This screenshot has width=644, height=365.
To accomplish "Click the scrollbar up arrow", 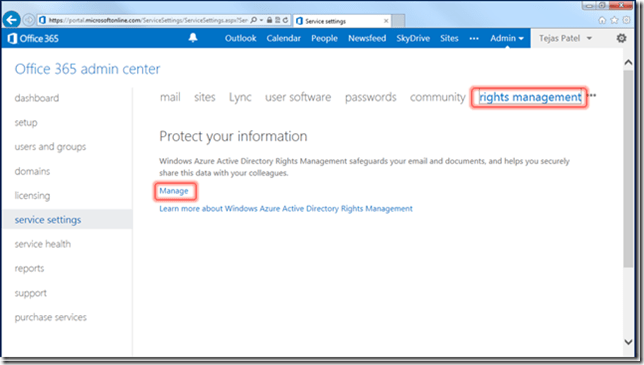I will coord(628,62).
